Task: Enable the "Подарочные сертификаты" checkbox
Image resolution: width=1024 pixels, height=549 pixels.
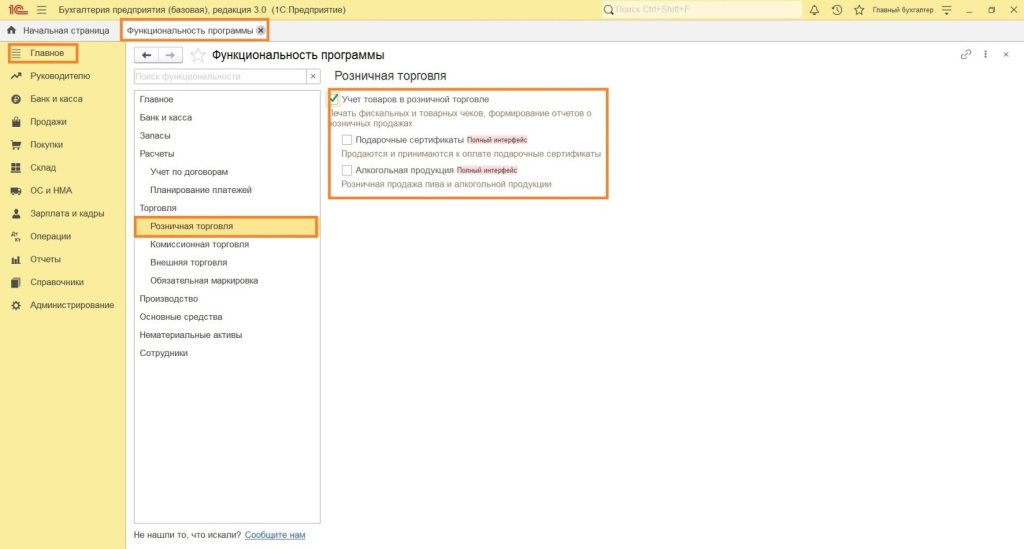Action: coord(347,140)
